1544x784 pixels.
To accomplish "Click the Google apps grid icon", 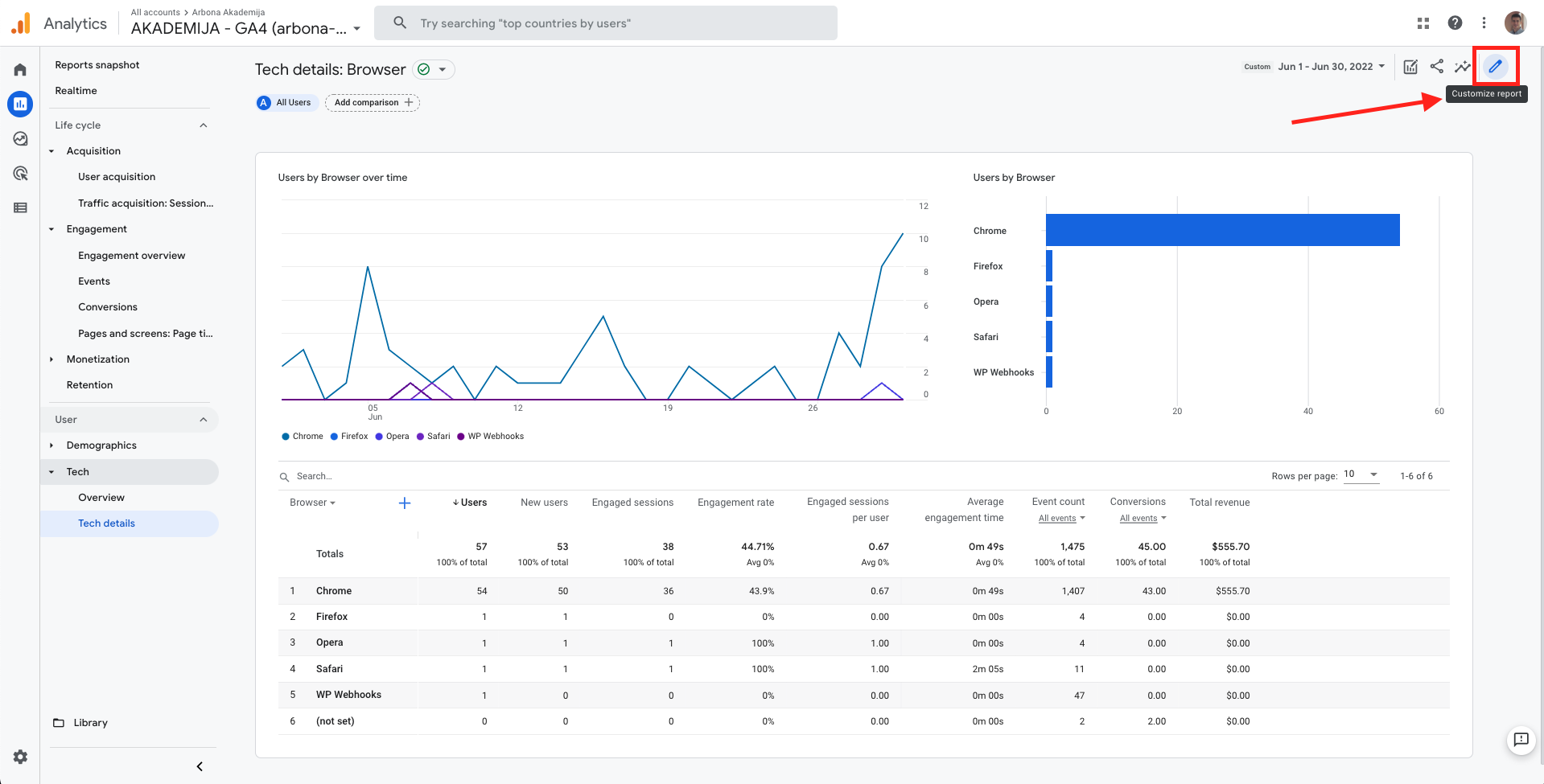I will pos(1423,23).
